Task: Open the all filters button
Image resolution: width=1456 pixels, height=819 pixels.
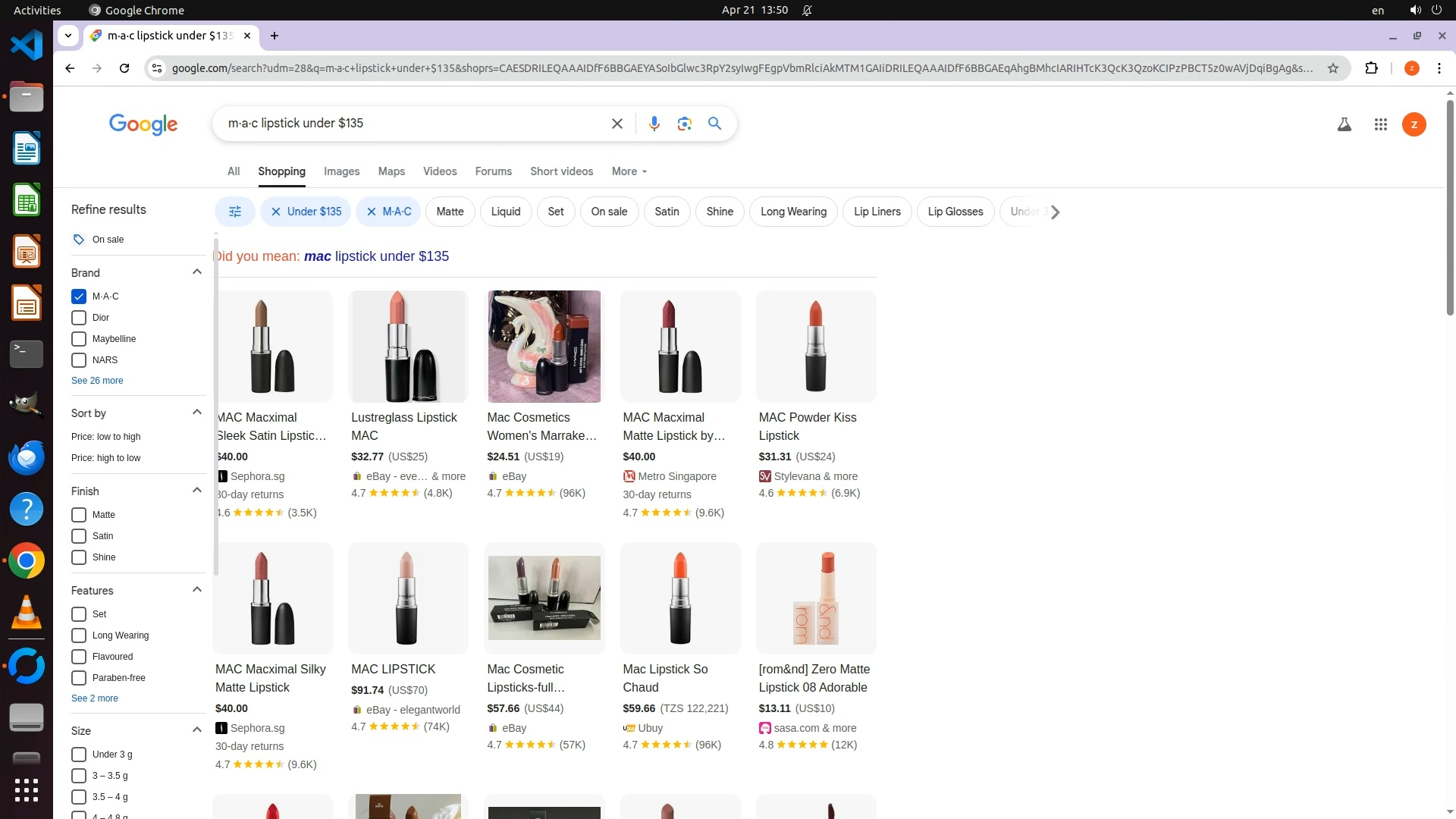Action: [234, 212]
